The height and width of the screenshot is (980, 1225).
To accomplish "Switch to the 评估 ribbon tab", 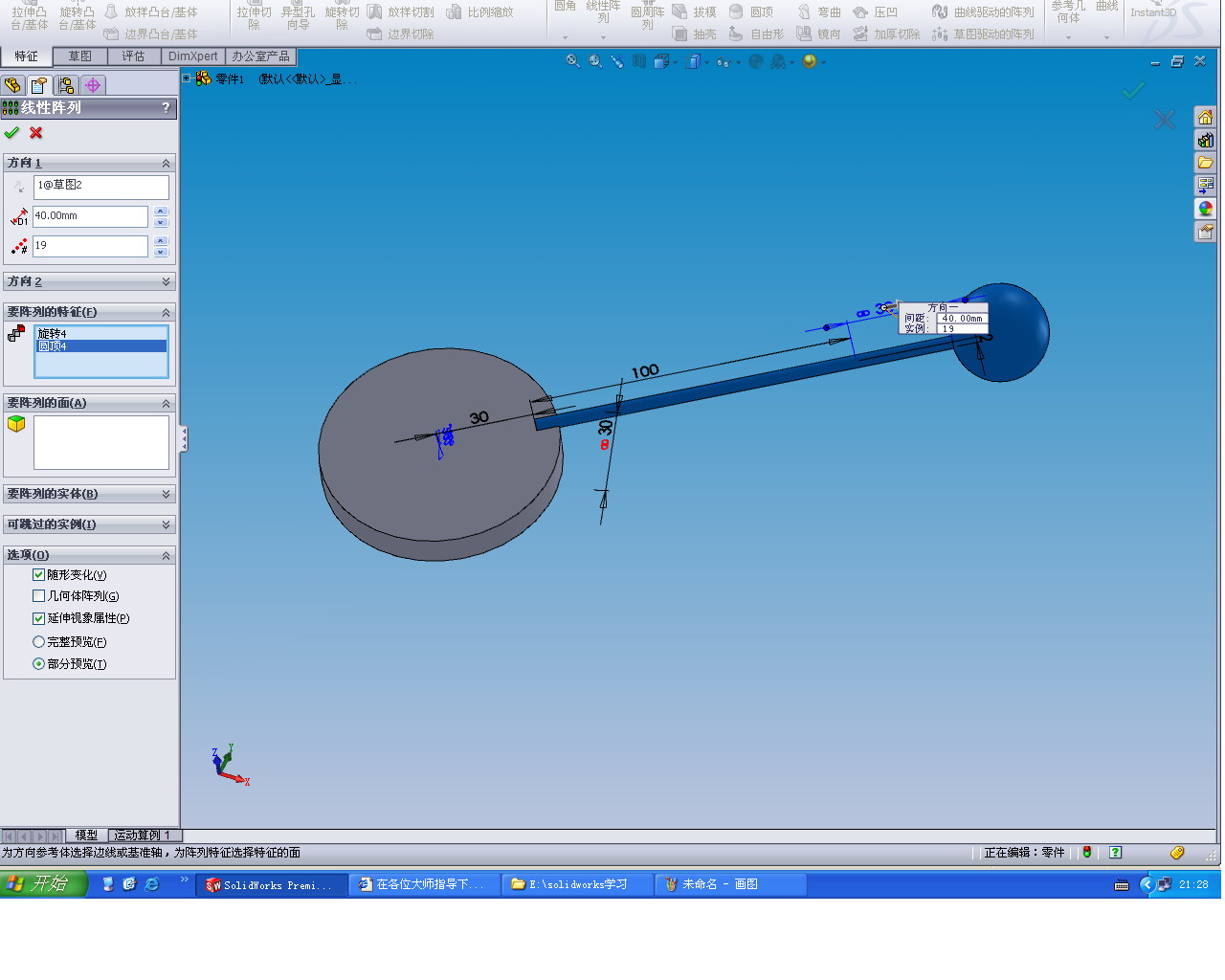I will pos(133,56).
